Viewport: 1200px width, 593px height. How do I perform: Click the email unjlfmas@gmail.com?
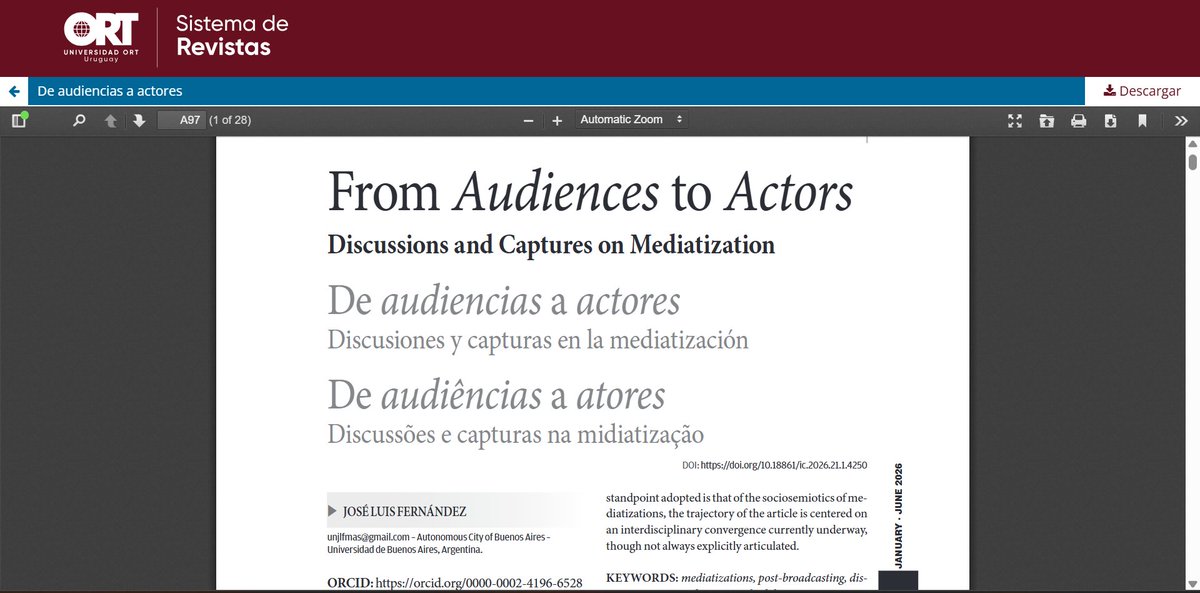[370, 537]
